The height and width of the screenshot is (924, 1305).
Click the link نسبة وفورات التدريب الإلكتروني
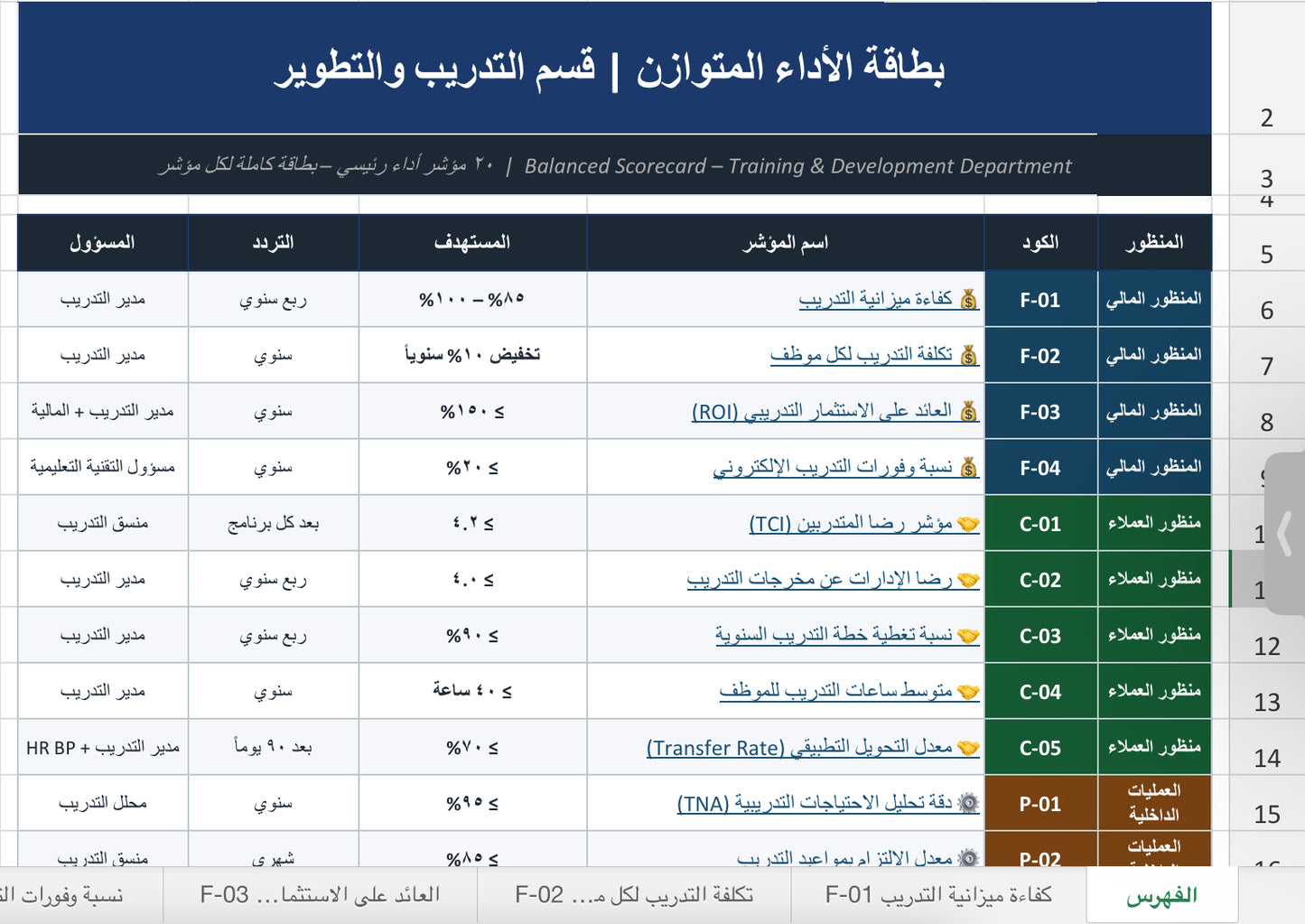click(833, 467)
